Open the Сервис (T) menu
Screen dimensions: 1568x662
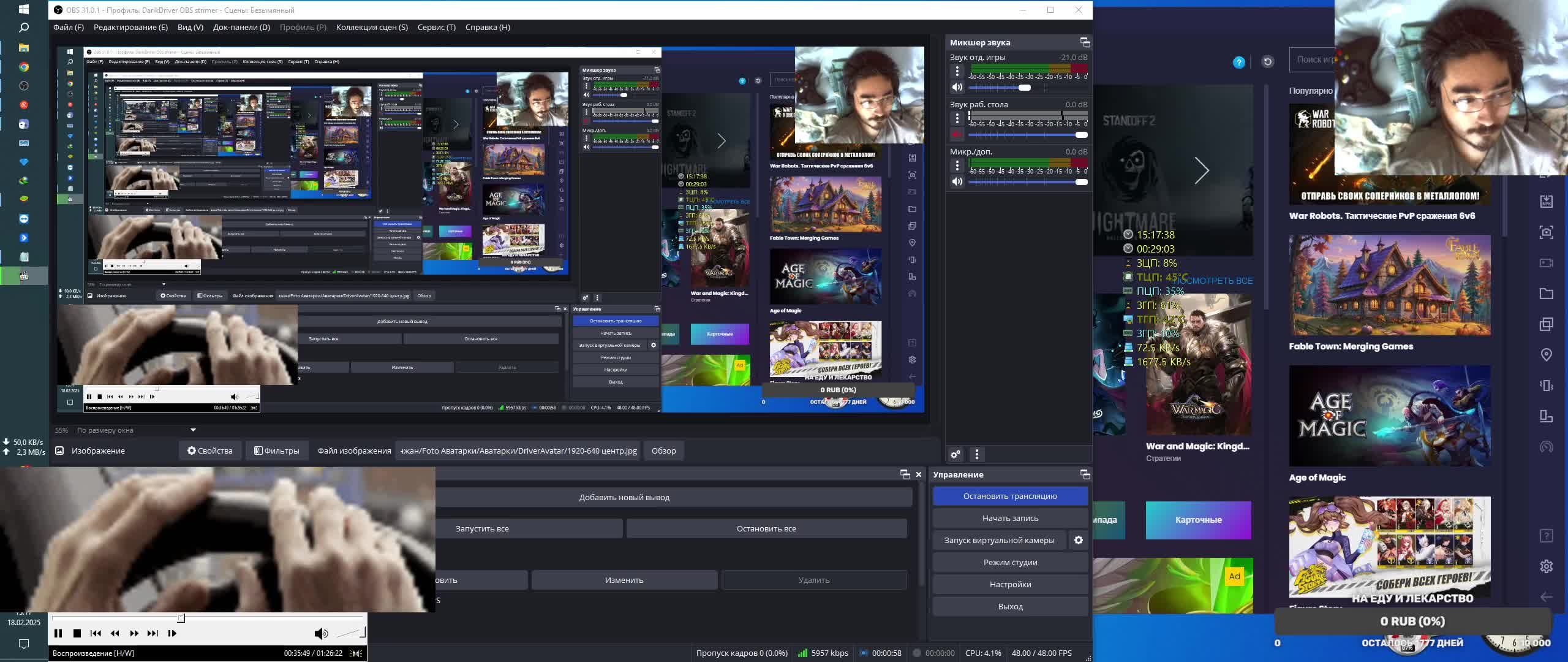436,27
